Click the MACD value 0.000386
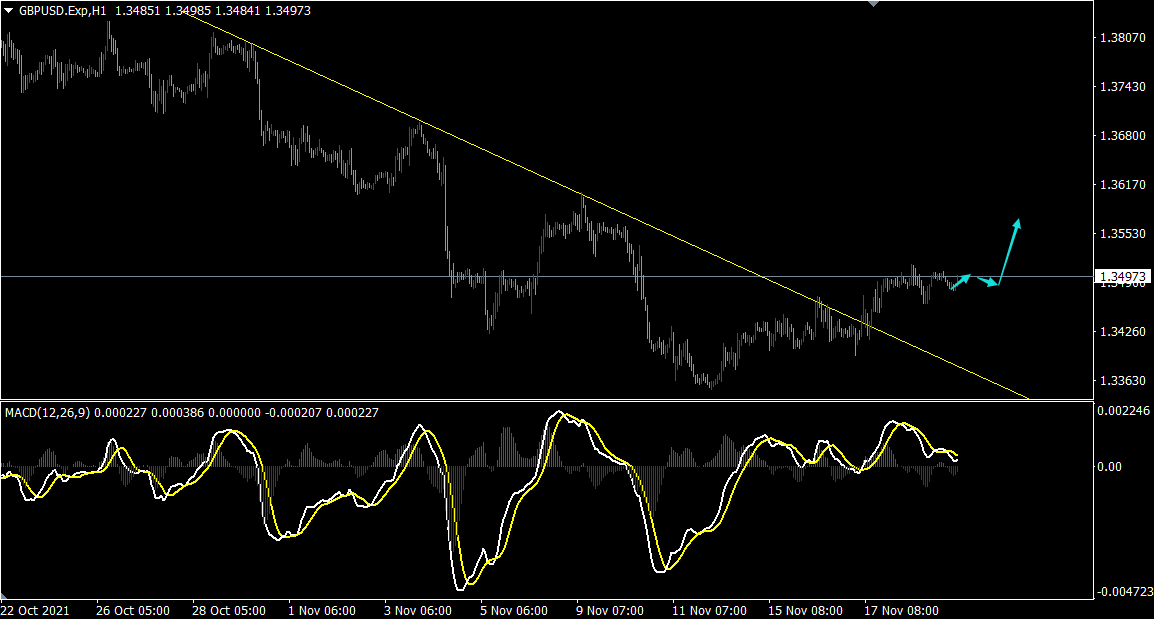This screenshot has height=619, width=1154. [177, 413]
